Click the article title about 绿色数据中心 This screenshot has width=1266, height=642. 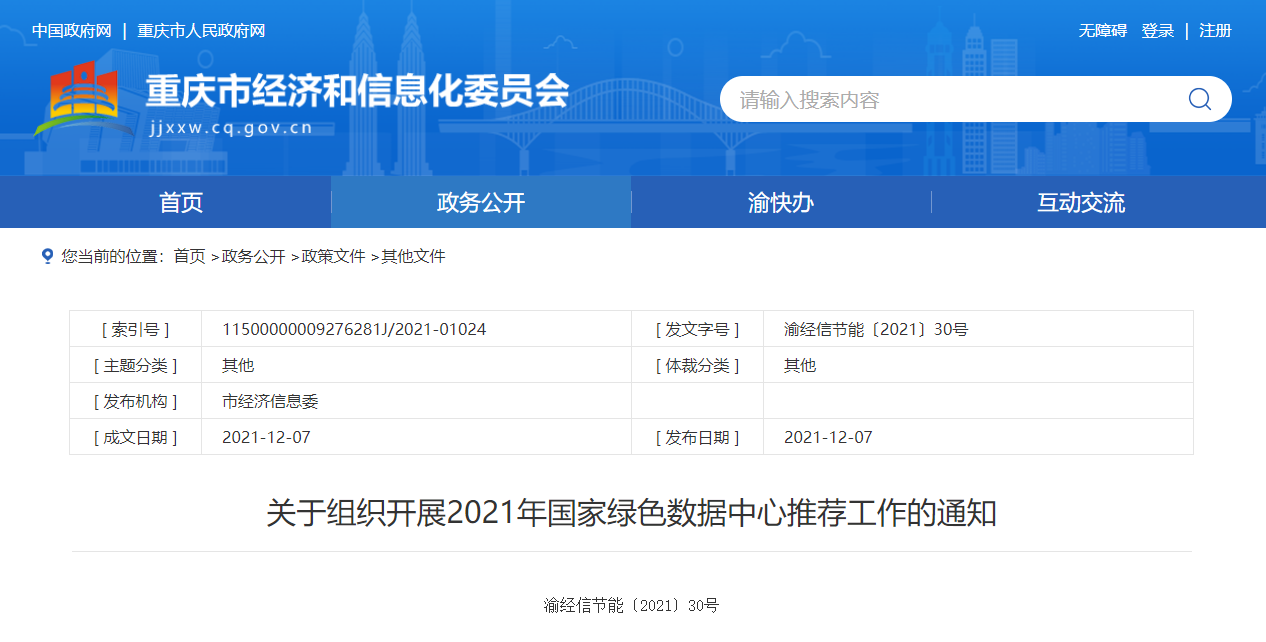tap(631, 514)
